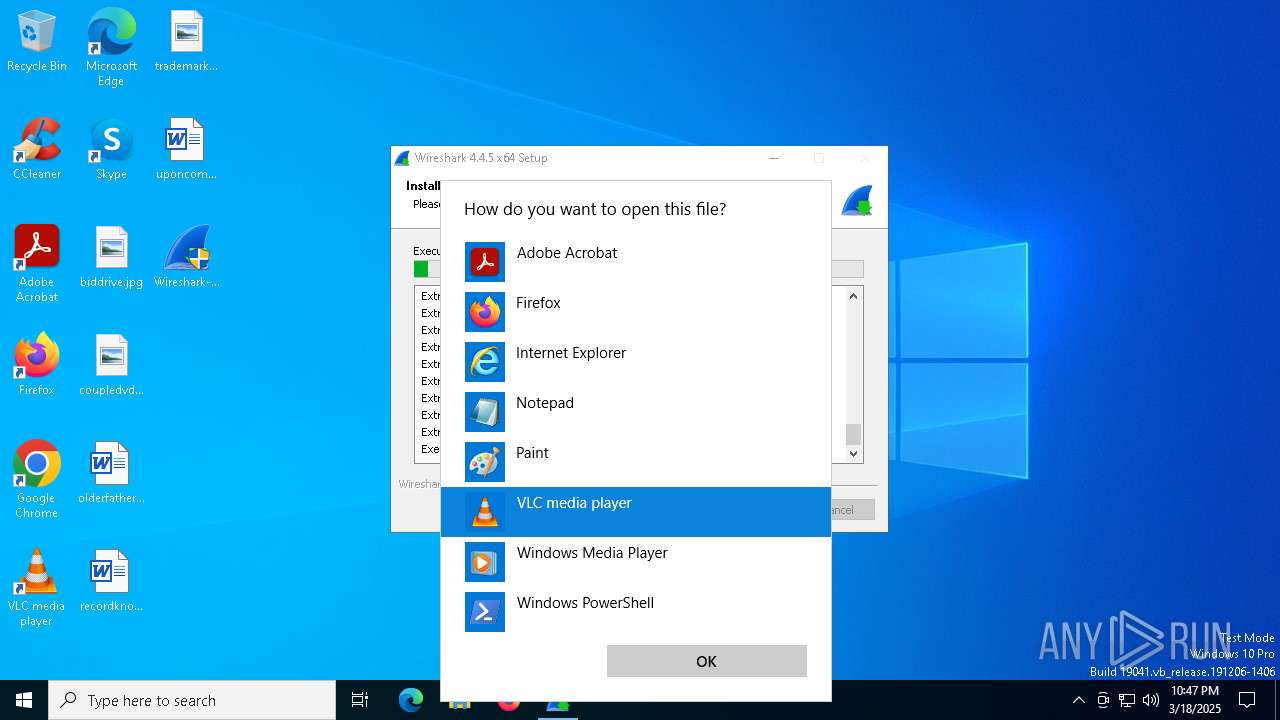Click the scrollbar thumb in Wireshark Setup log

(x=853, y=434)
